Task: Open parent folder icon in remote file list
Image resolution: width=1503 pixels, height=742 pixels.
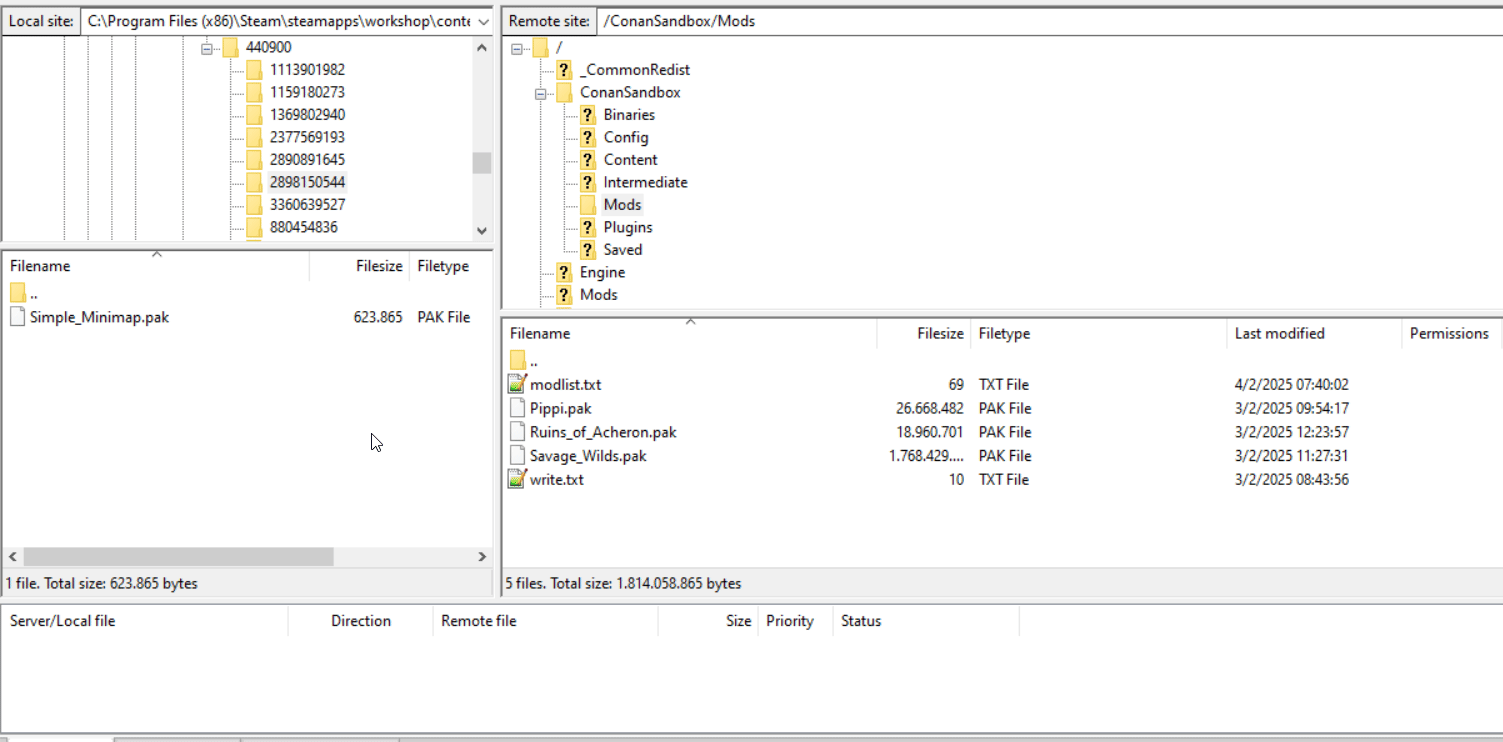Action: (x=517, y=360)
